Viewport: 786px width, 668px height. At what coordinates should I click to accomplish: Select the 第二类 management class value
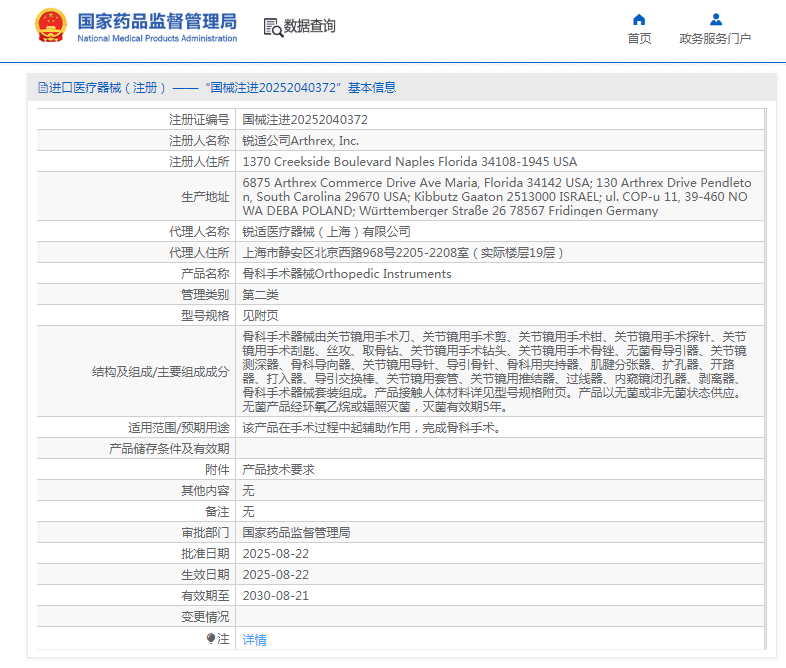(261, 295)
